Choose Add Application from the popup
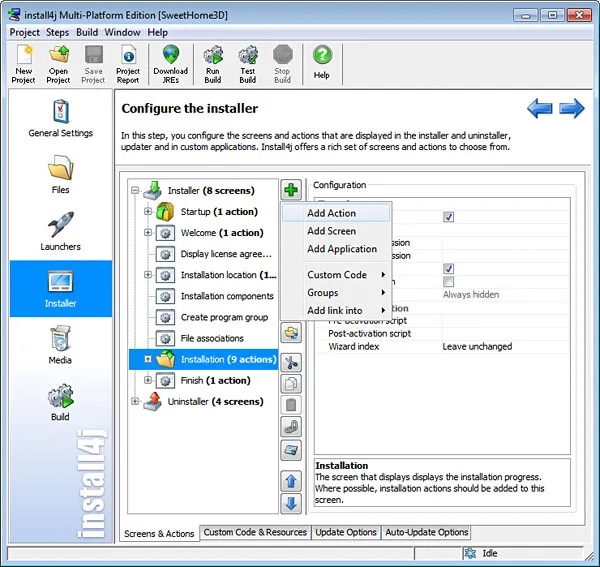Screen dimensions: 600x567 (336, 249)
